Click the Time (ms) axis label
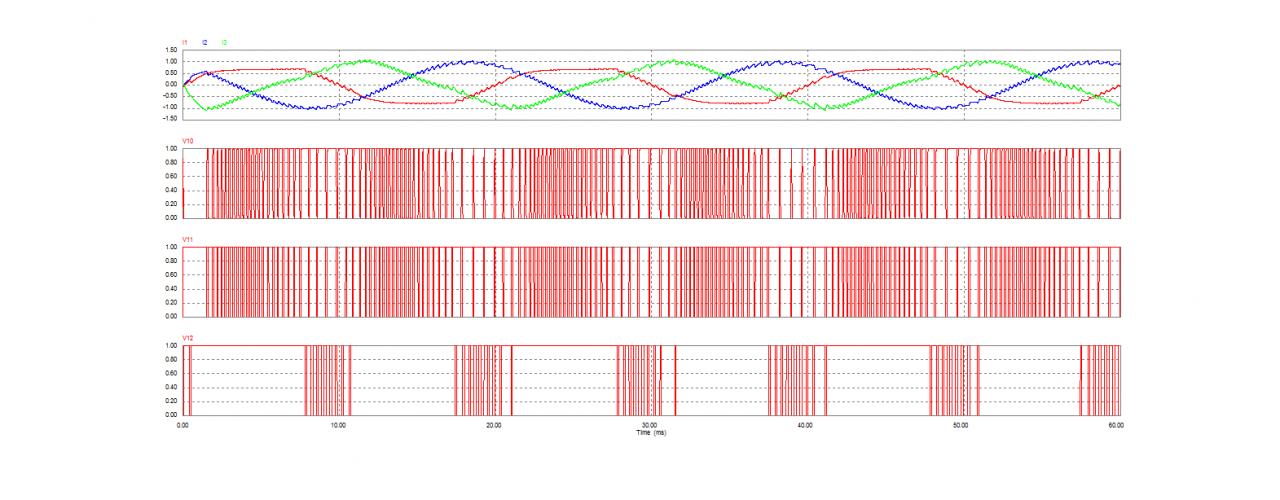The image size is (1280, 500). point(651,431)
